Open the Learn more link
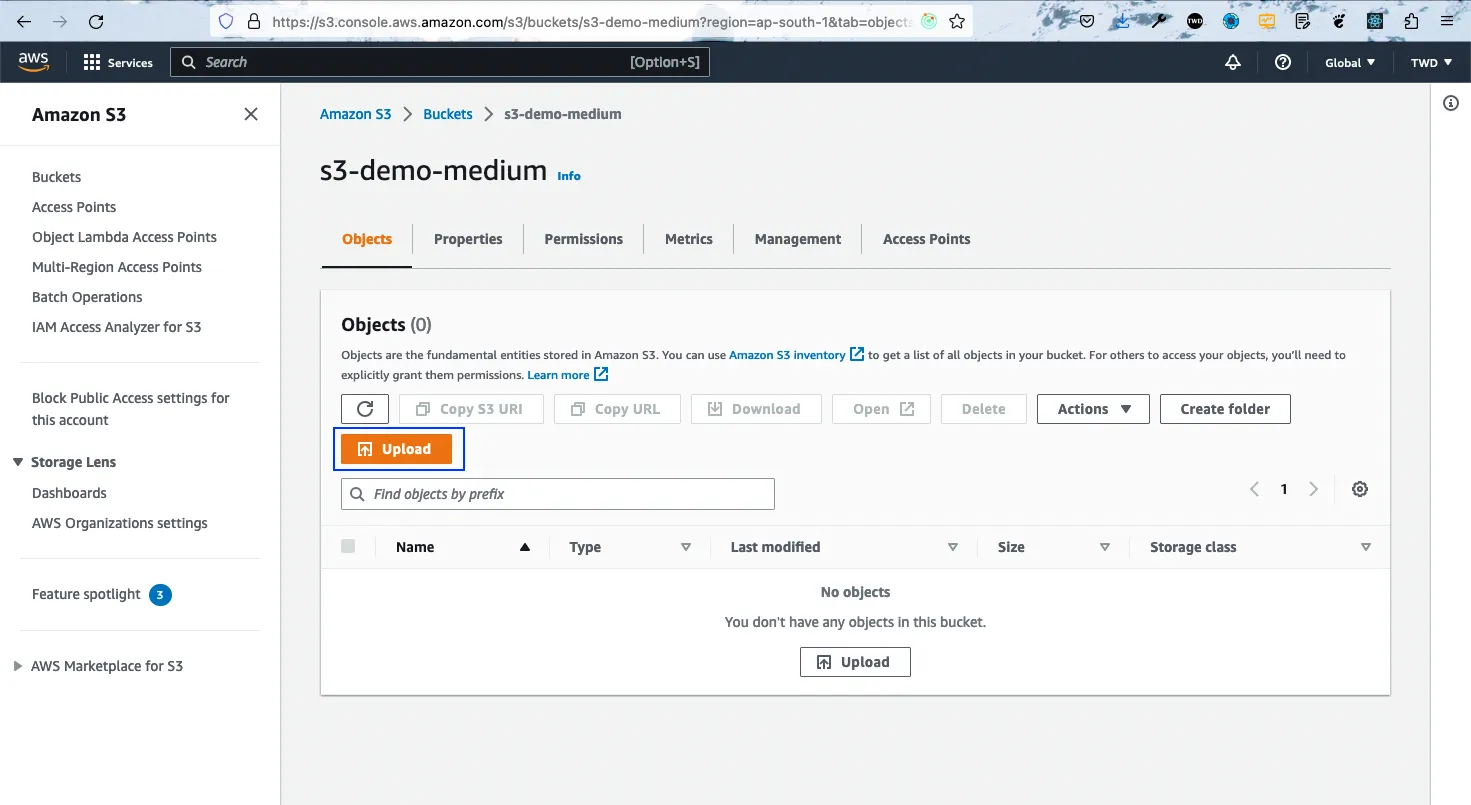 point(568,375)
